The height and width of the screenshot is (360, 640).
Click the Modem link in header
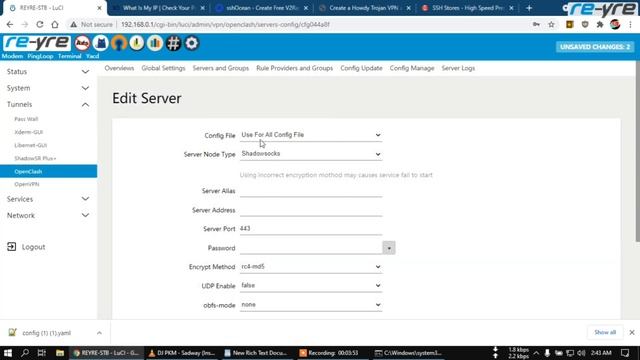(12, 56)
